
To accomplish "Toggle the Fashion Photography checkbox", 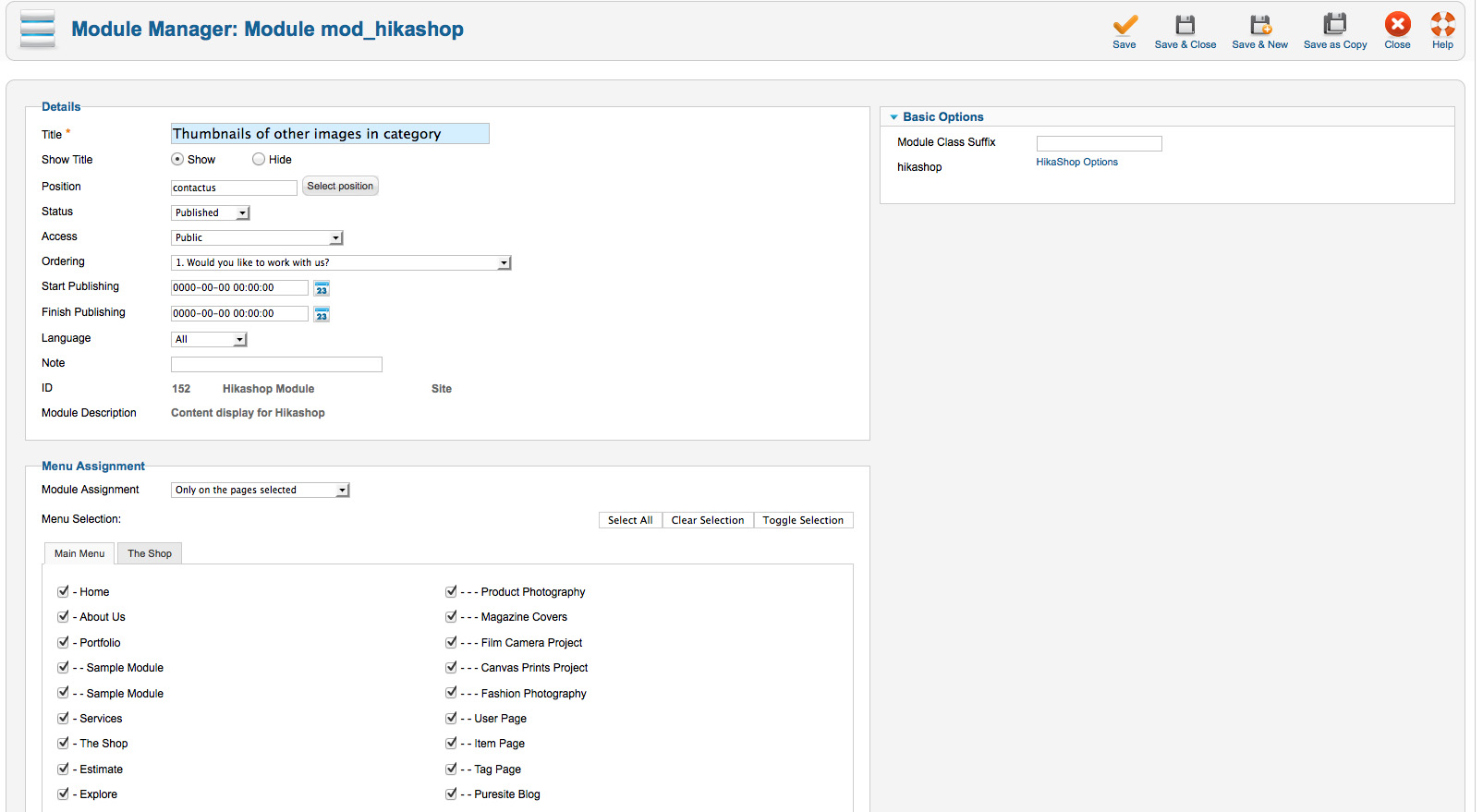I will (452, 693).
